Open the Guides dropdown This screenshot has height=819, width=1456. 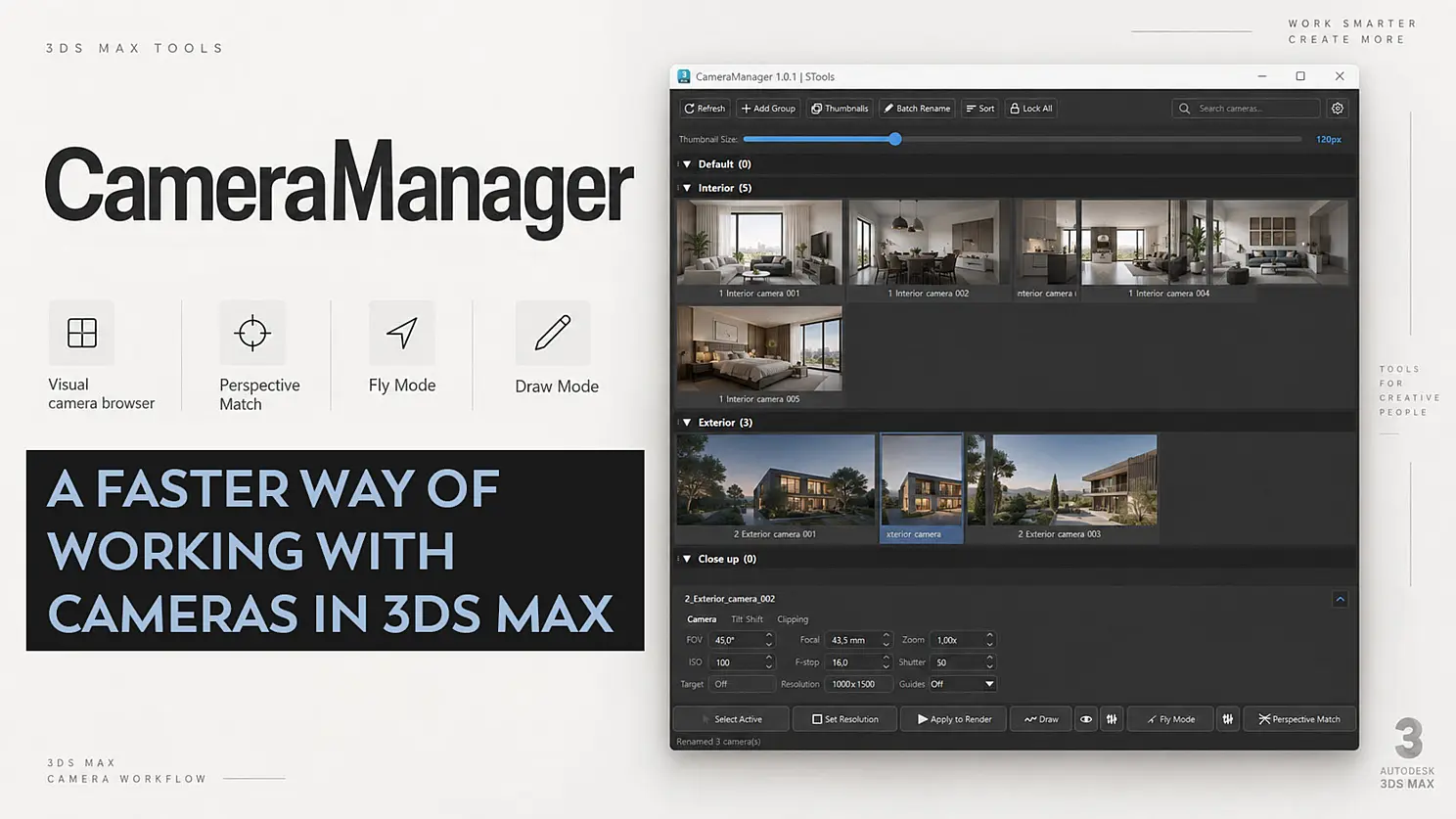click(963, 684)
